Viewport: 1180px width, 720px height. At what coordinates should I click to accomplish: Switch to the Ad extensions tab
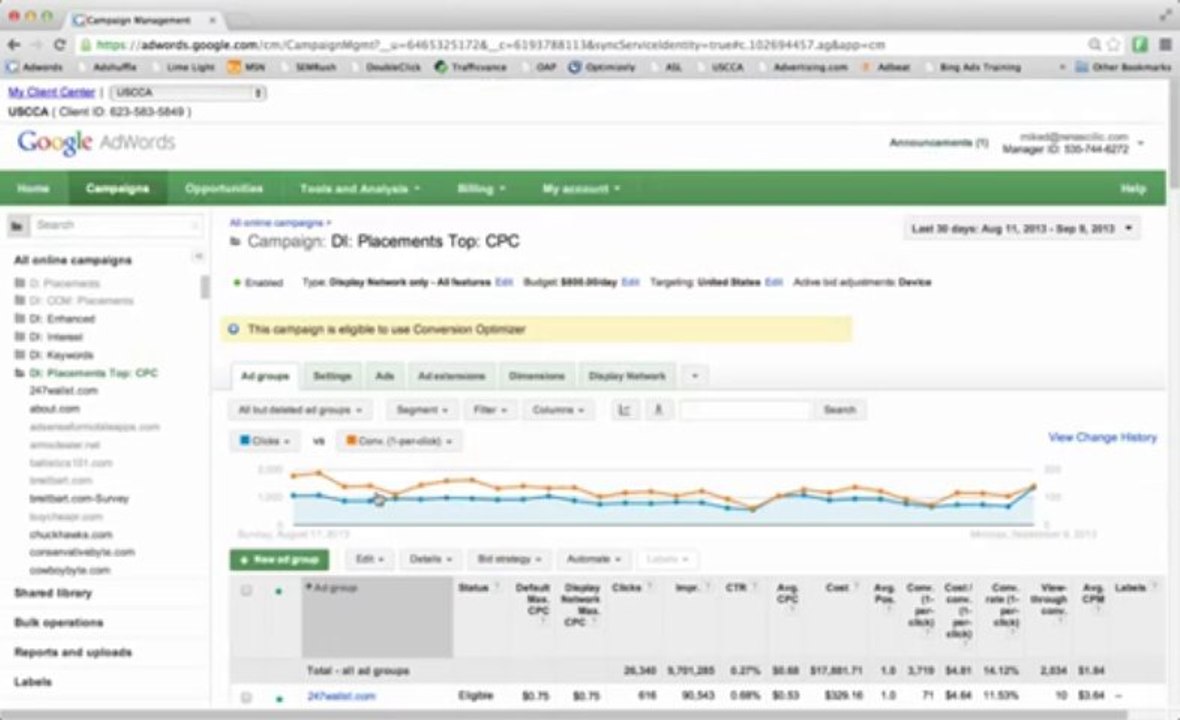point(452,376)
